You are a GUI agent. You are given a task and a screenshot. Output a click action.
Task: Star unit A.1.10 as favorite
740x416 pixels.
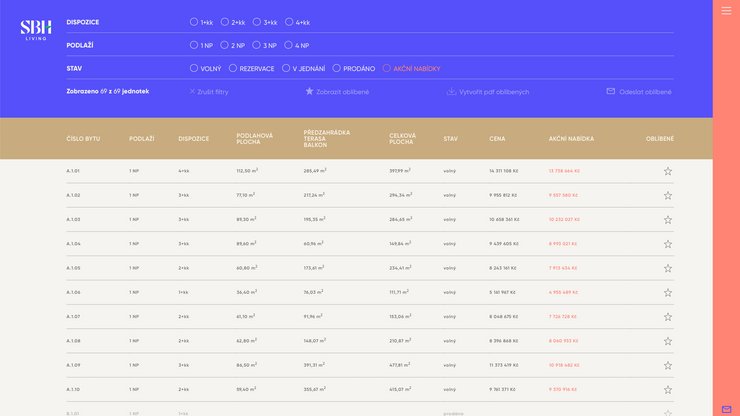click(x=668, y=390)
